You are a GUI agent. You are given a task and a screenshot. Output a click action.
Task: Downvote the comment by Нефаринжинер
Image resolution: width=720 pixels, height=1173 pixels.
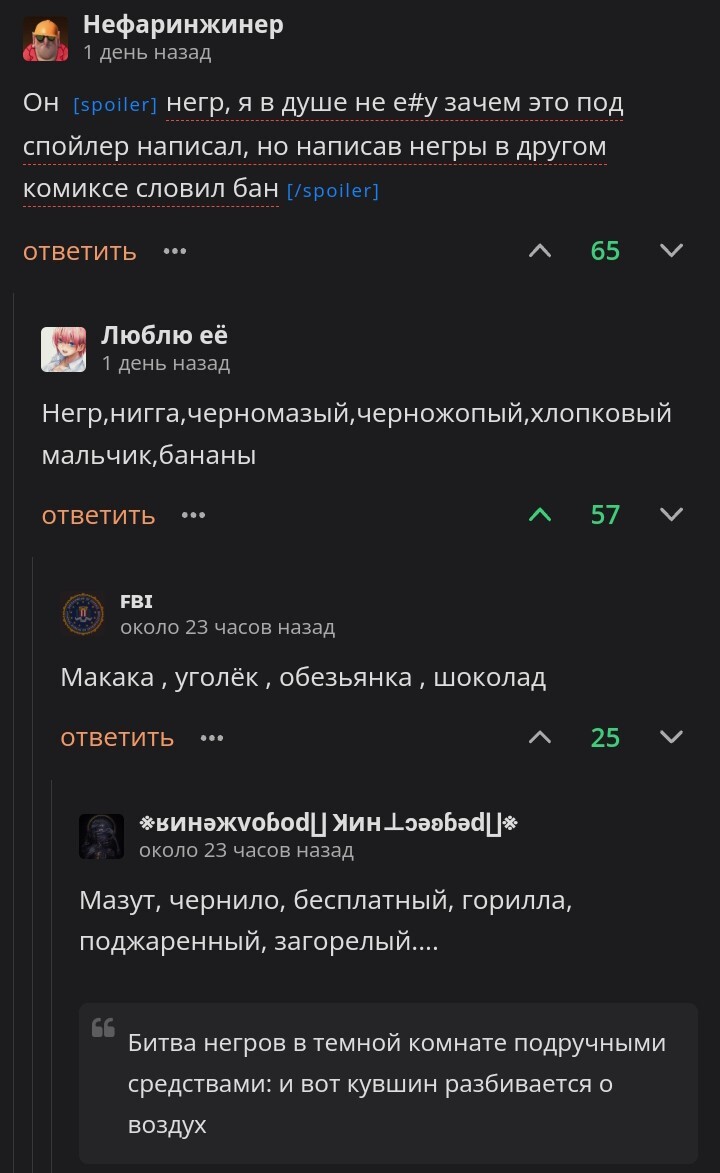pyautogui.click(x=672, y=250)
